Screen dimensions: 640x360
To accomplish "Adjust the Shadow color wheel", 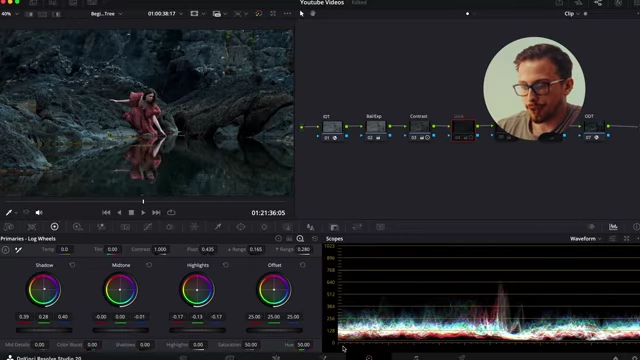I will pos(44,289).
